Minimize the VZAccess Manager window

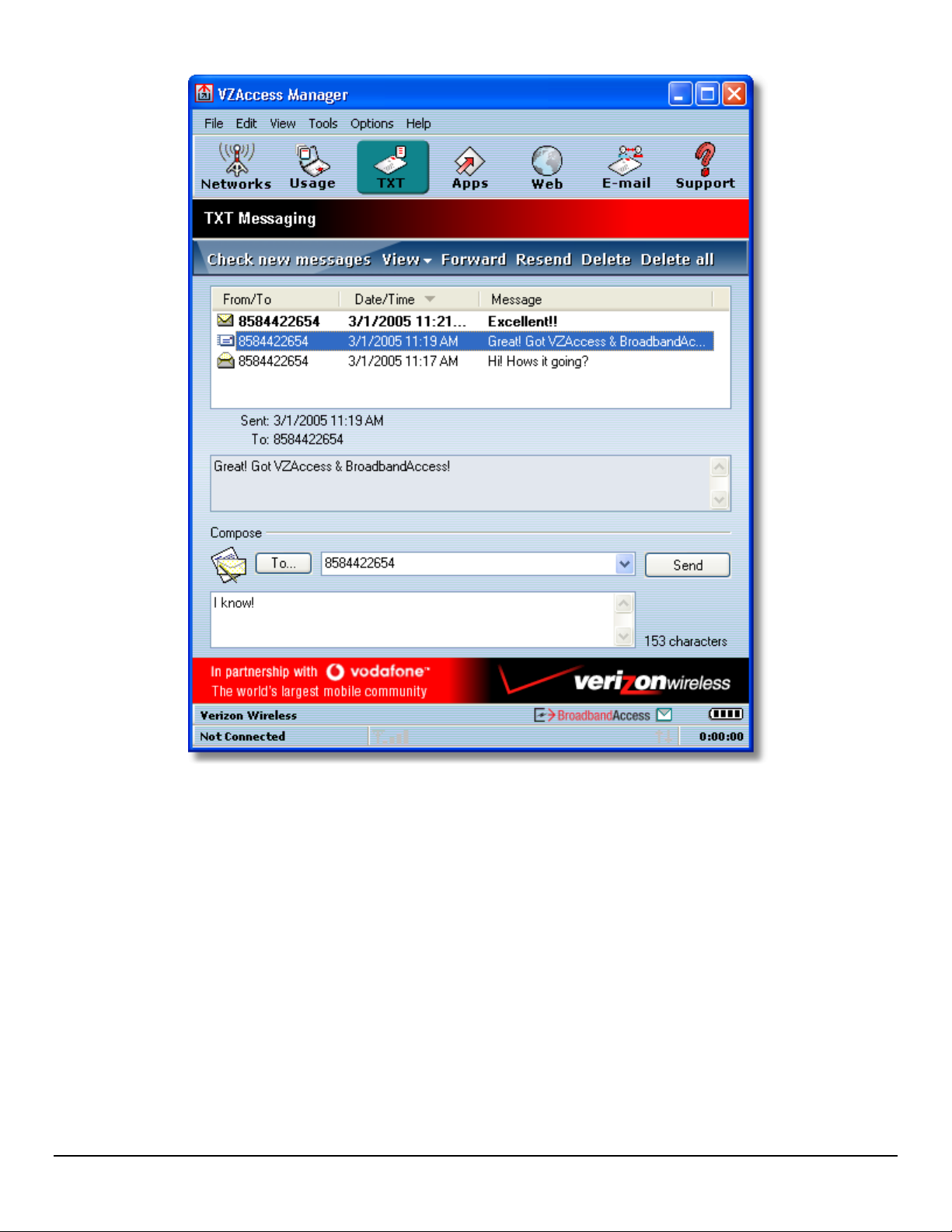pos(680,94)
